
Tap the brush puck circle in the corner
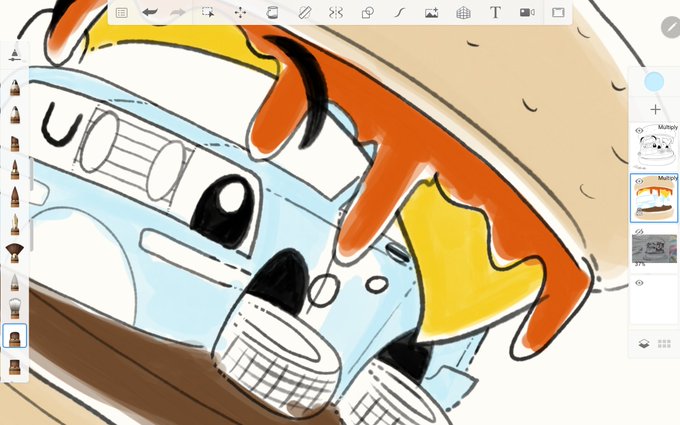[x=670, y=27]
